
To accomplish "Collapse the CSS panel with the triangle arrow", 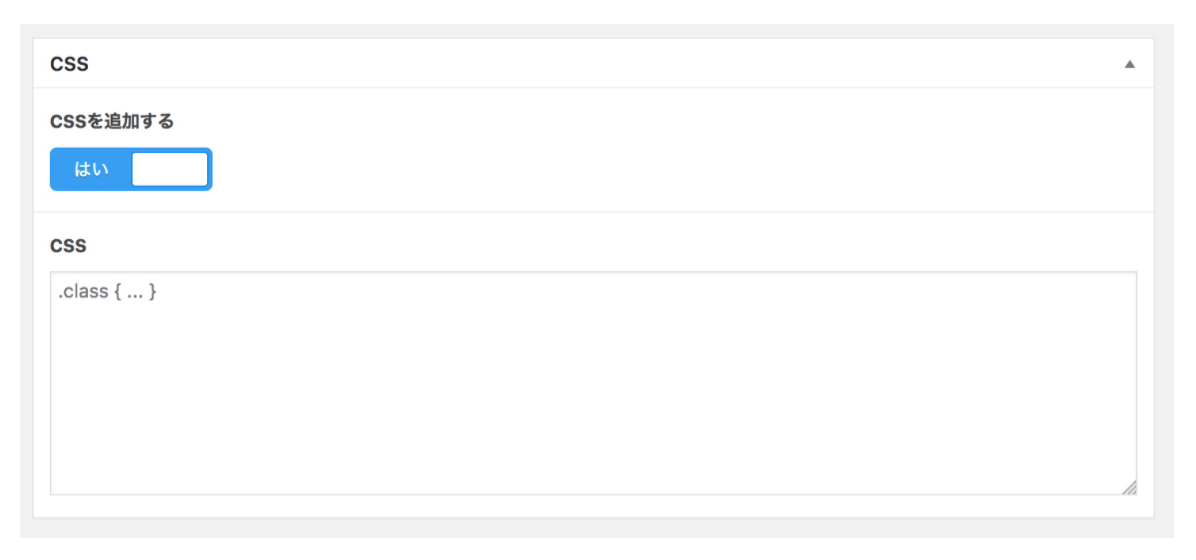I will tap(1130, 64).
